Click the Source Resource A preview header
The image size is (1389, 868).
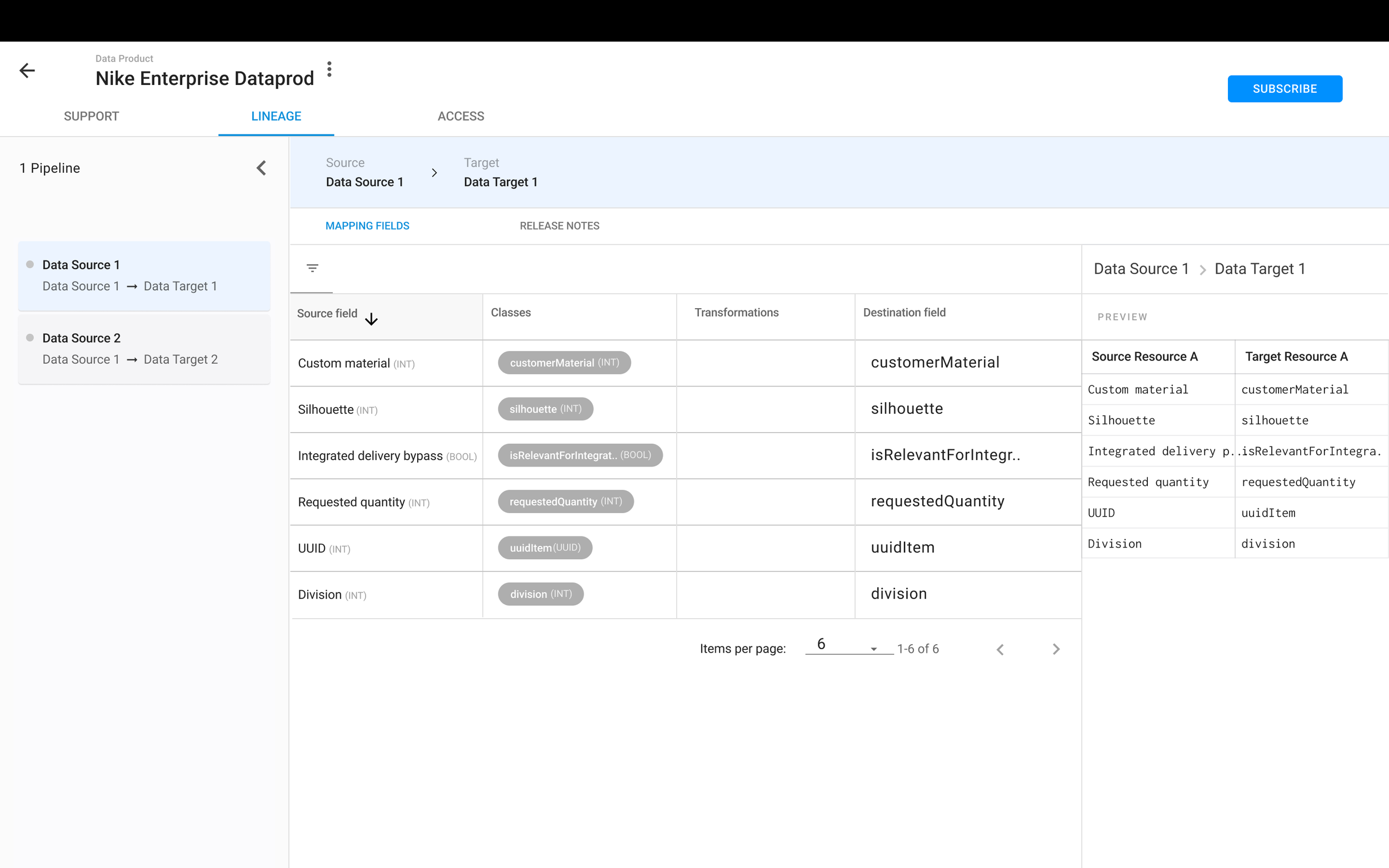click(x=1145, y=357)
